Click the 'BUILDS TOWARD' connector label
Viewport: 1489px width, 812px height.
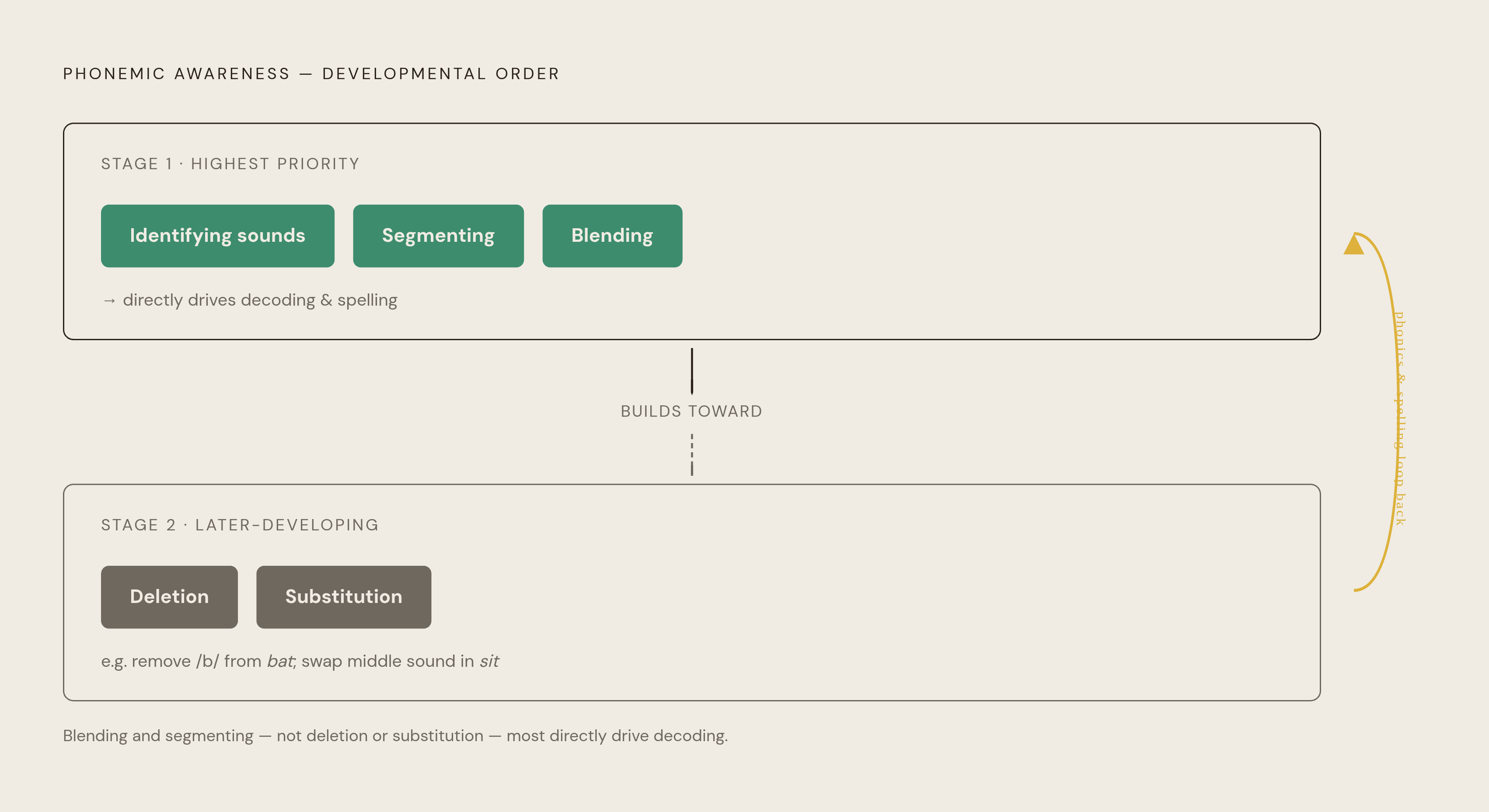point(691,411)
